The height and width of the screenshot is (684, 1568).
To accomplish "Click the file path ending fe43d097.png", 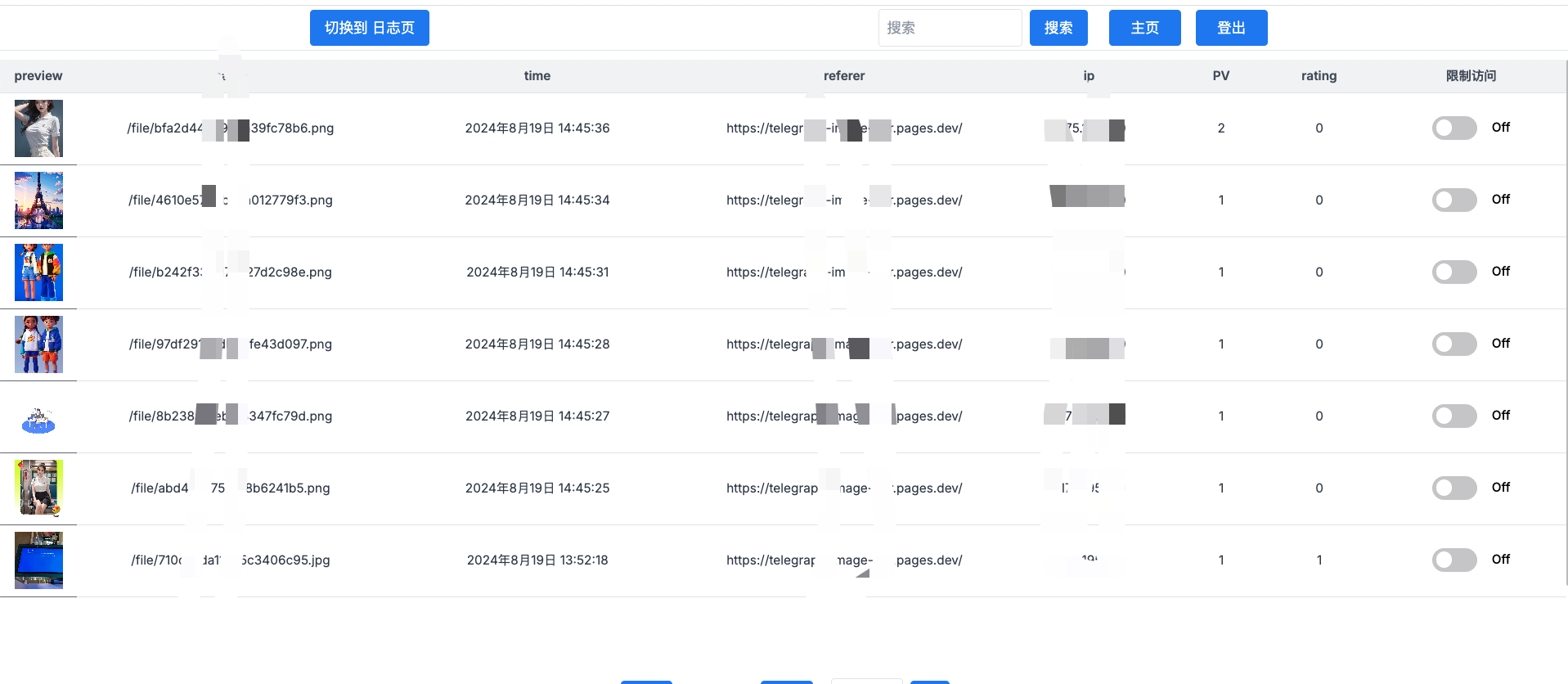I will coord(230,344).
